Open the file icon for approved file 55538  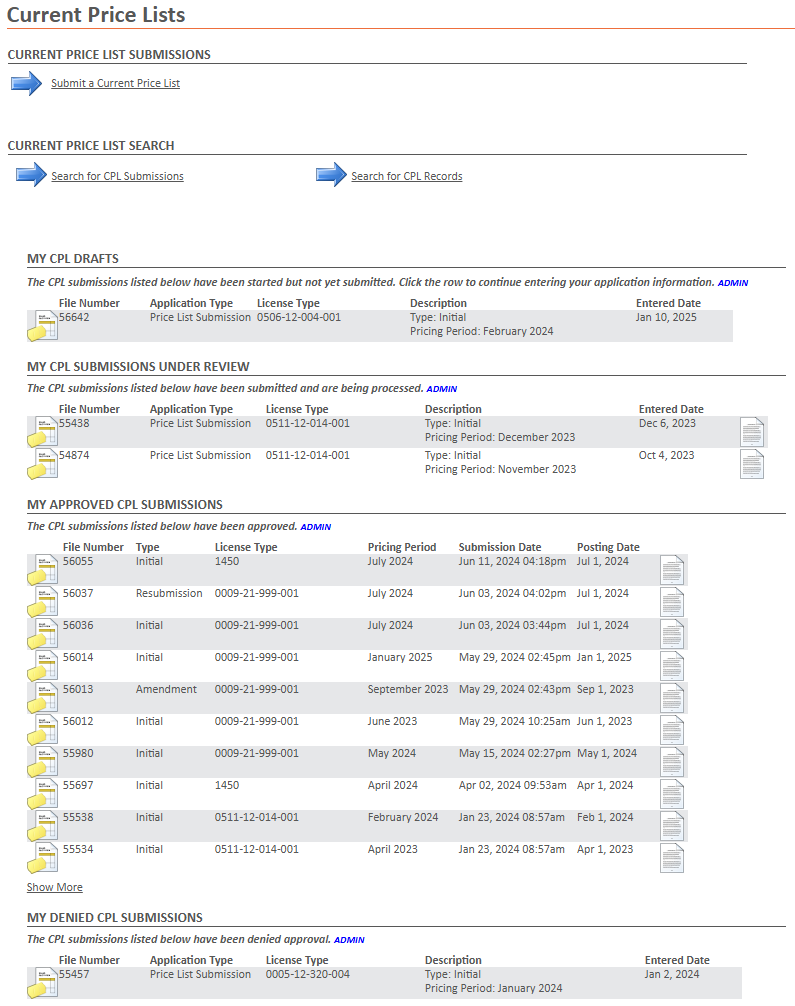[42, 826]
